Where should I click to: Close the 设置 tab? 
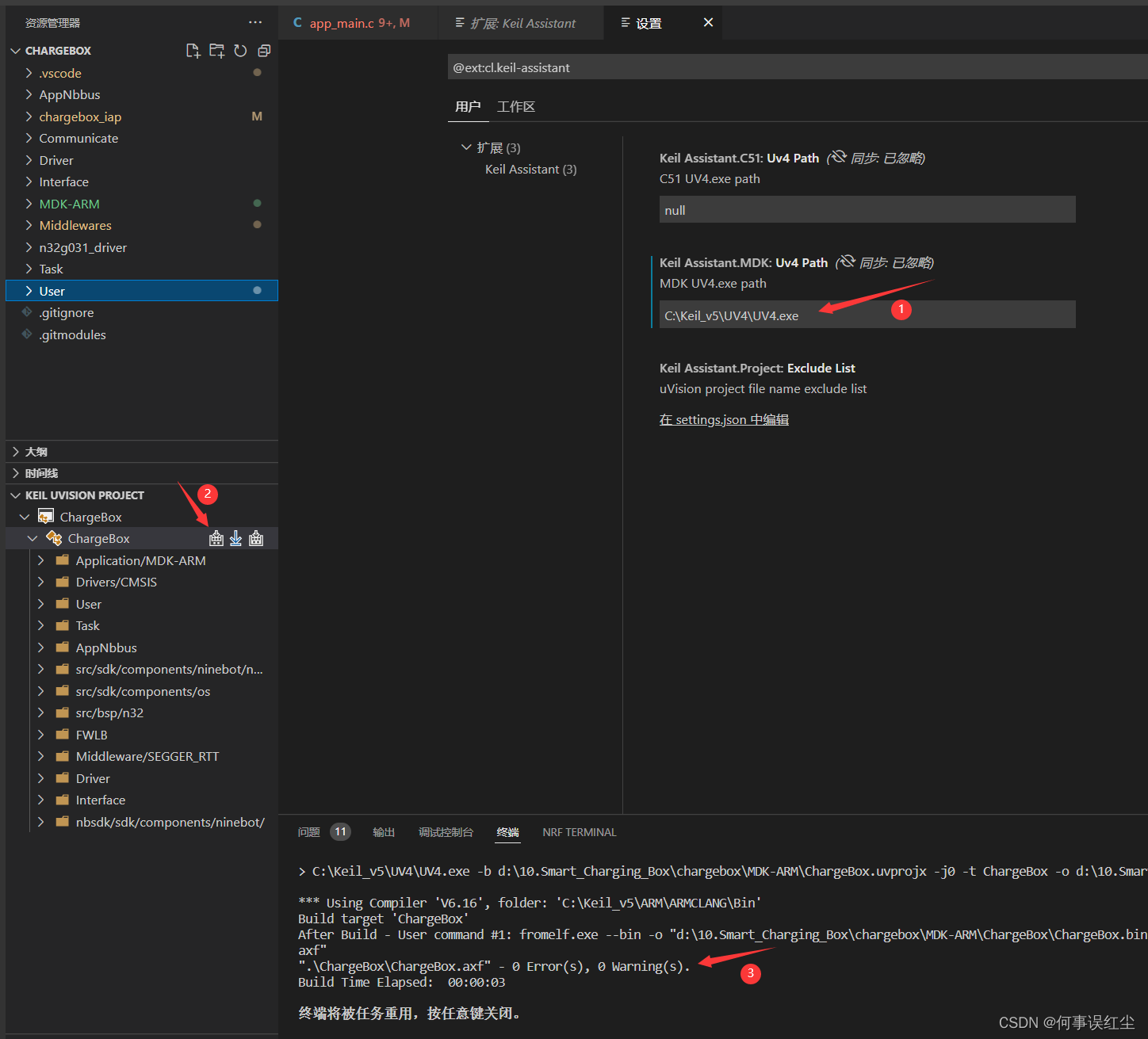(x=708, y=22)
